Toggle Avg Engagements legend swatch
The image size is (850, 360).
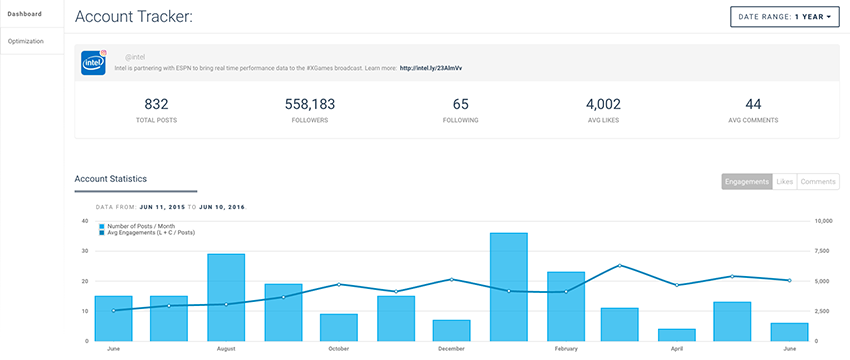click(x=102, y=233)
